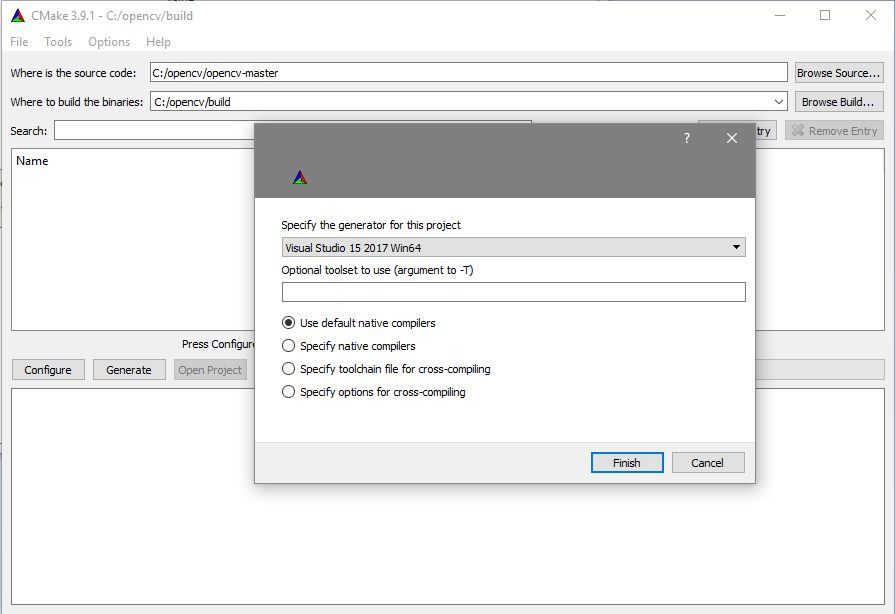This screenshot has width=895, height=614.
Task: Click the Remove Entry X icon
Action: (797, 131)
